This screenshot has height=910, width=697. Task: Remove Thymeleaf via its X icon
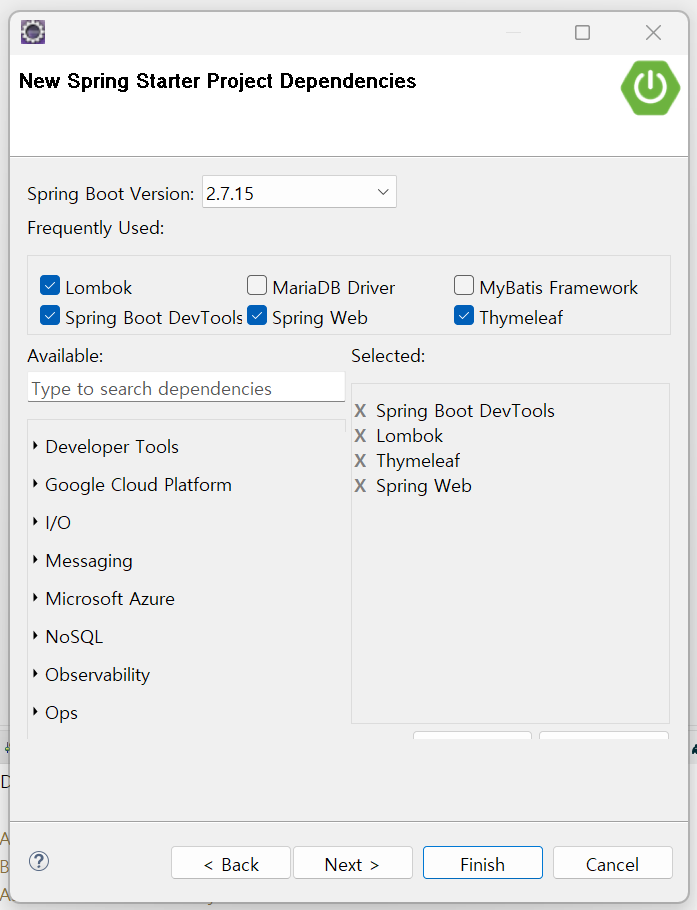360,461
